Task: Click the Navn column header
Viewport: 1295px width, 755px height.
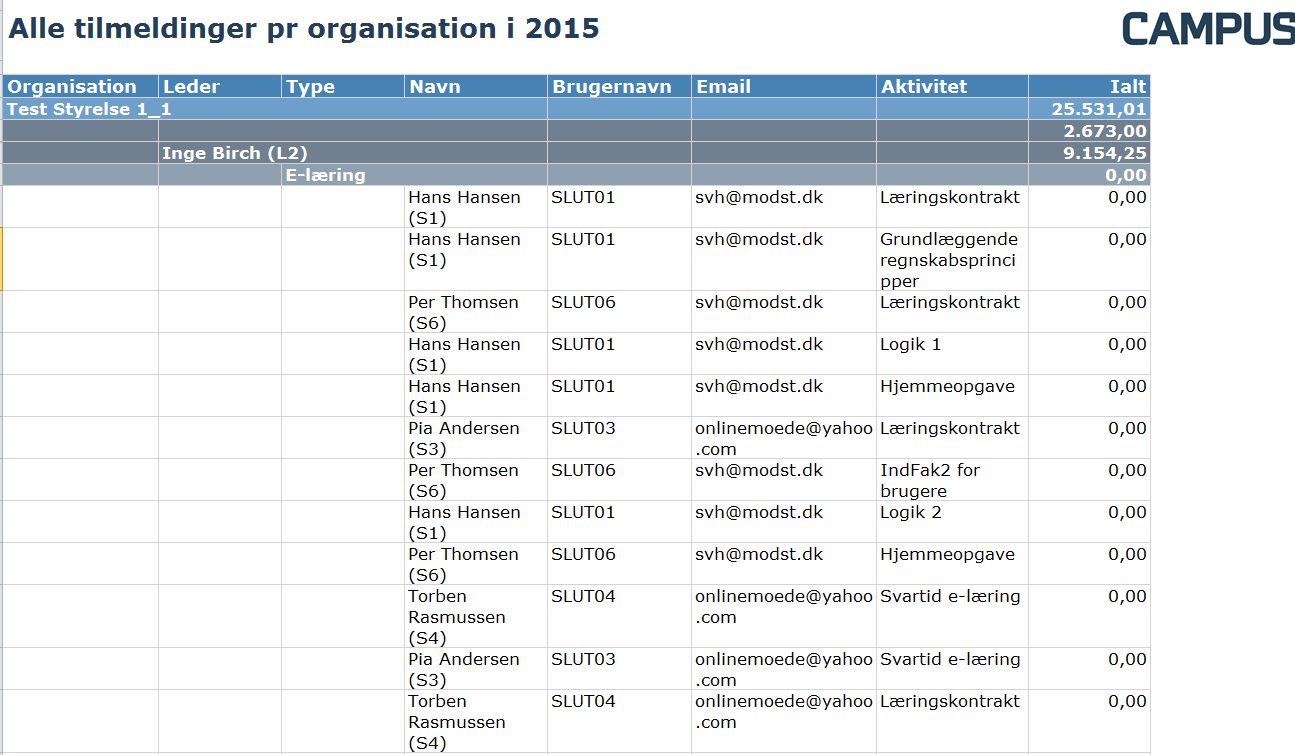Action: [x=476, y=86]
